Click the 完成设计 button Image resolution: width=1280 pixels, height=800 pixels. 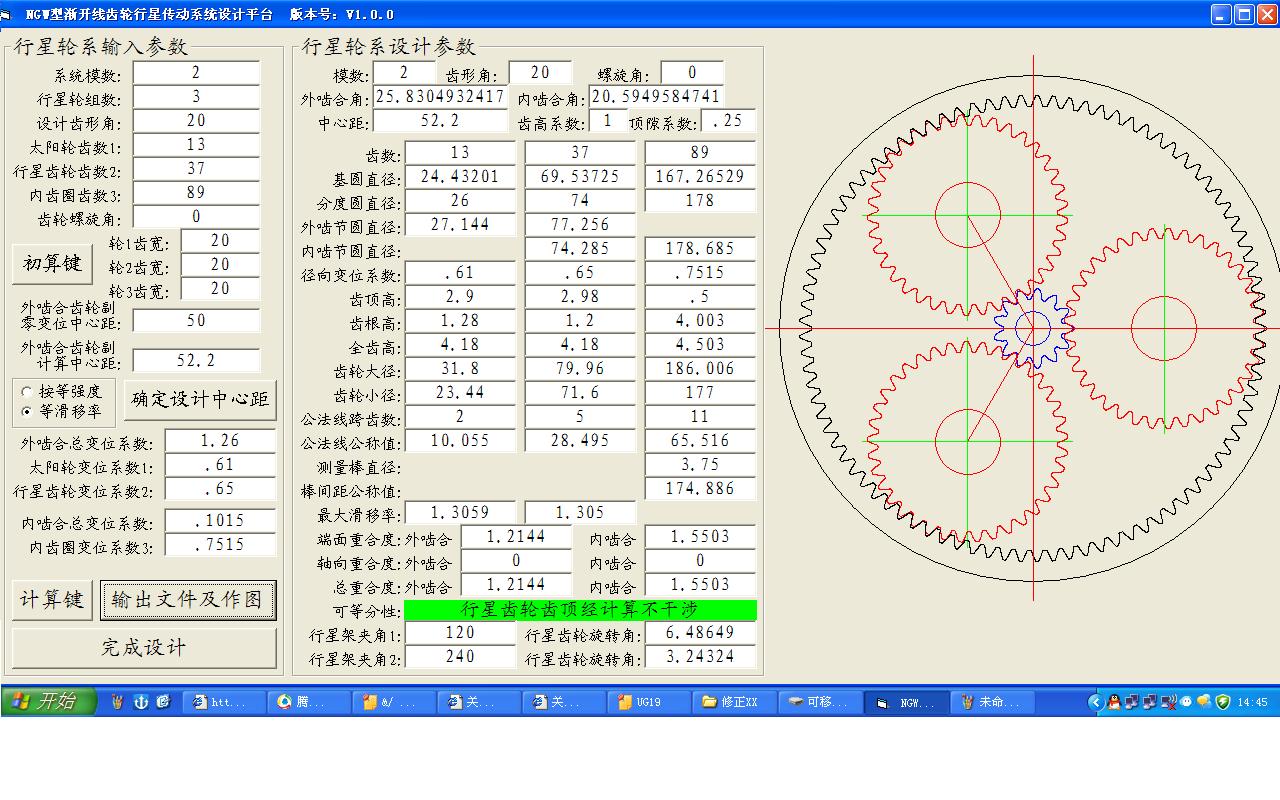(144, 648)
